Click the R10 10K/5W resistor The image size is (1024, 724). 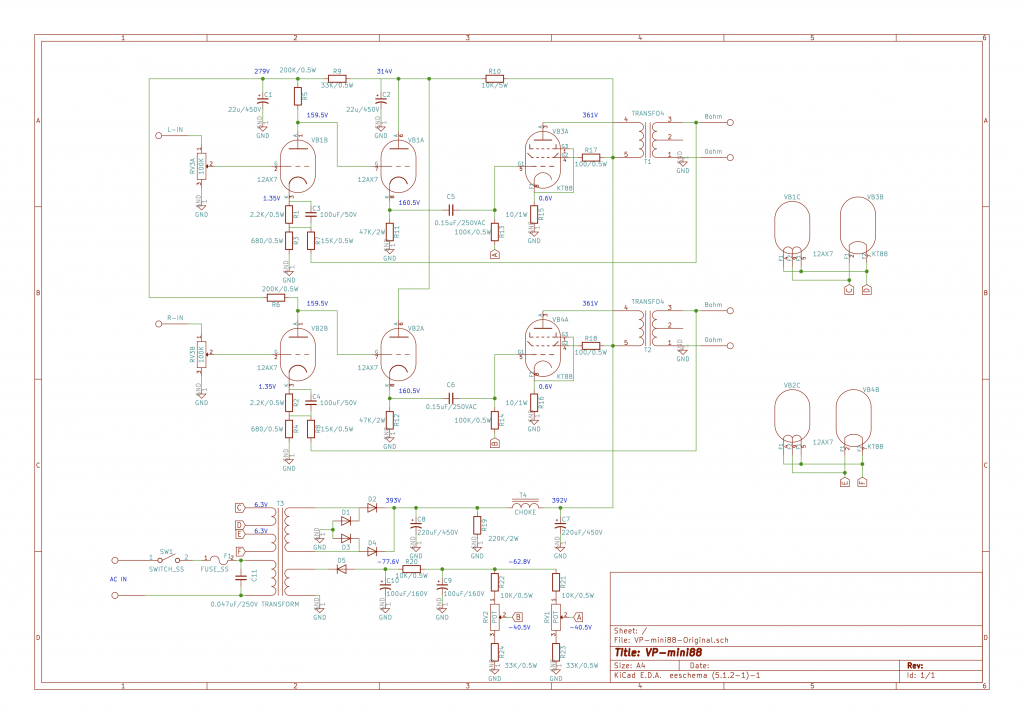(494, 79)
